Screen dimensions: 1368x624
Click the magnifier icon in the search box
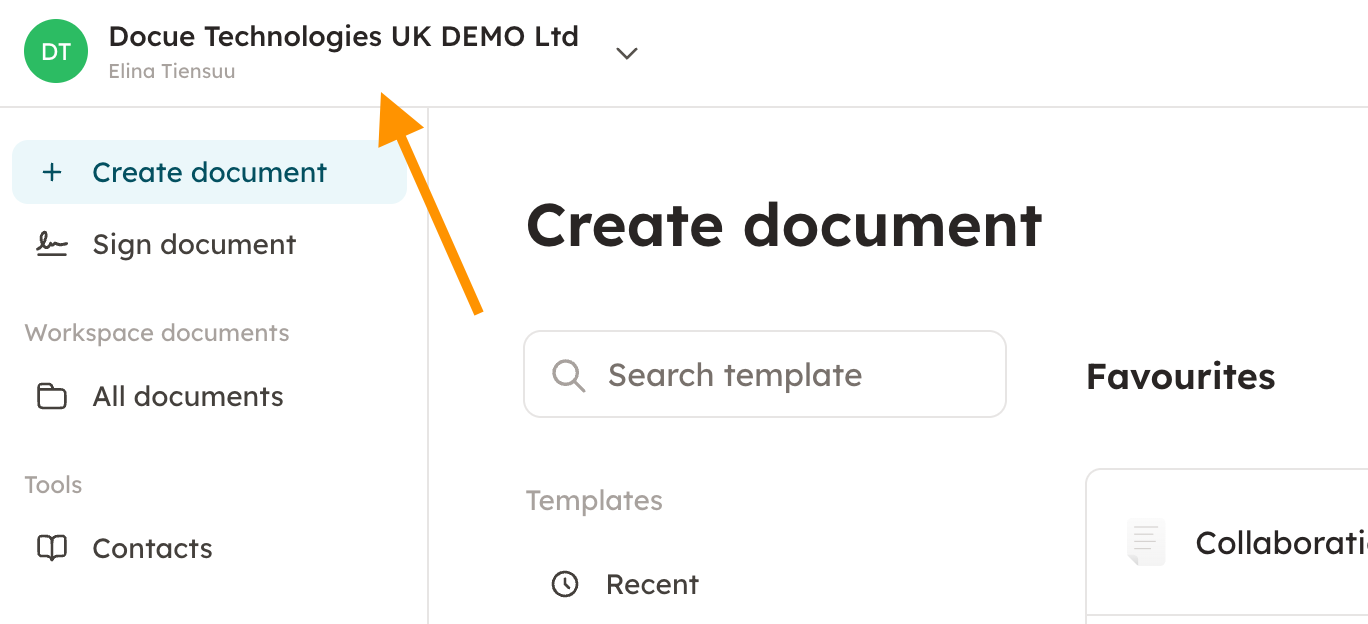pyautogui.click(x=568, y=376)
